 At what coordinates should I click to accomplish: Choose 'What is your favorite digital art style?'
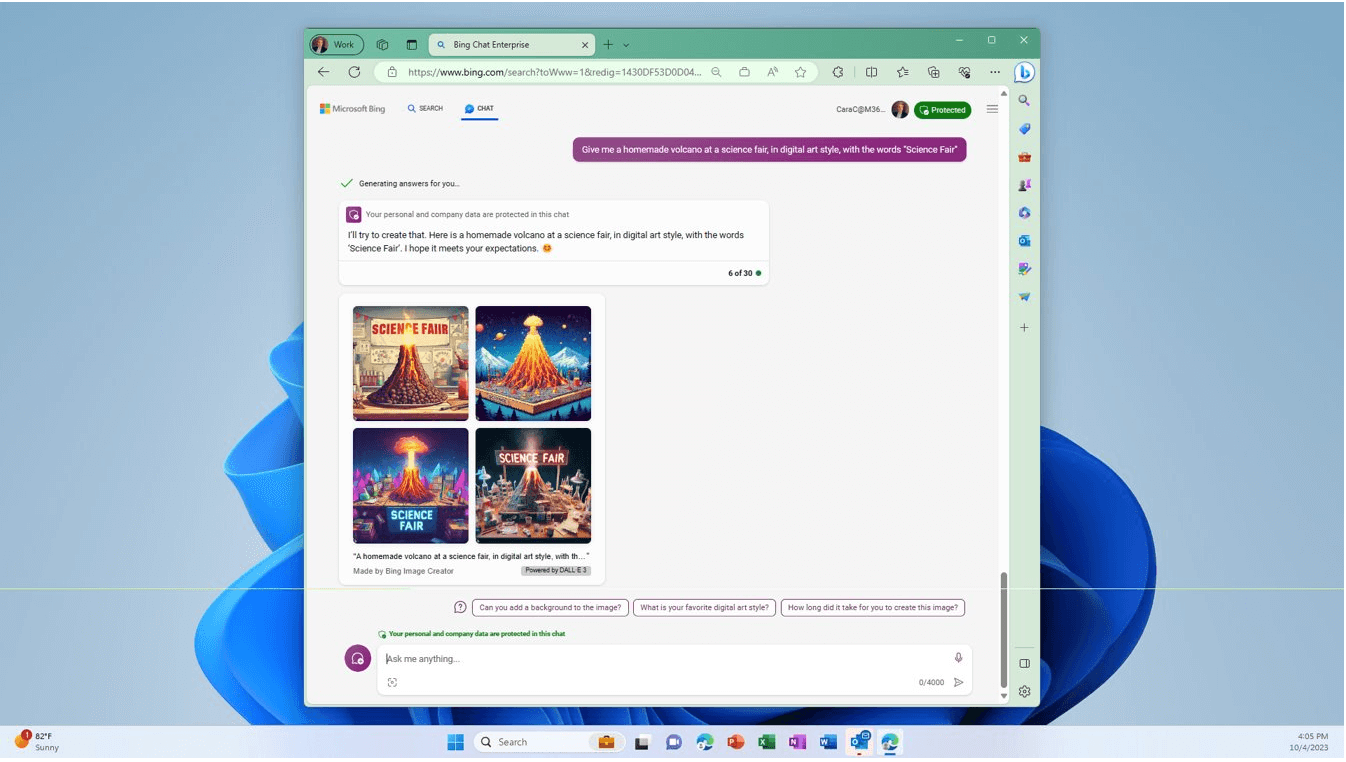pyautogui.click(x=705, y=607)
